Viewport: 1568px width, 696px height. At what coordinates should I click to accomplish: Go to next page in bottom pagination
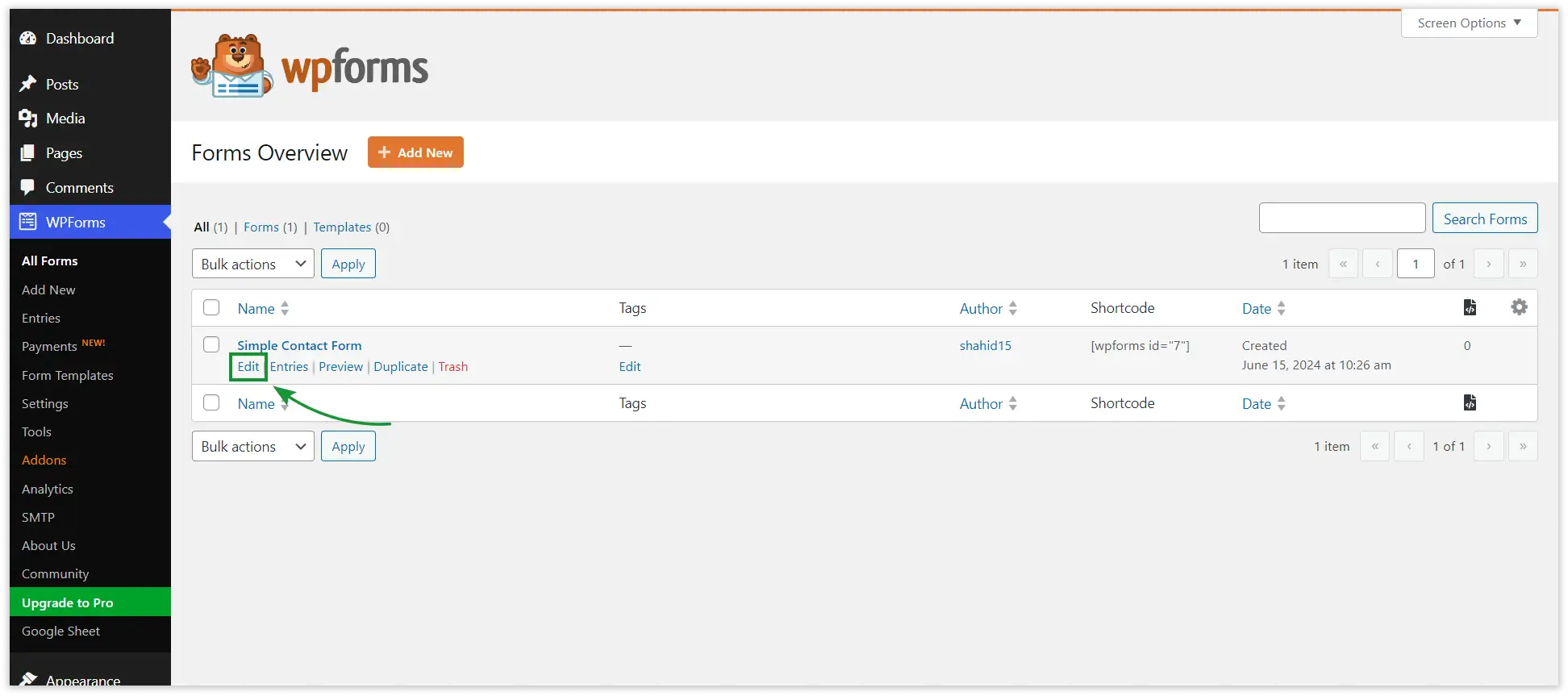(x=1489, y=446)
